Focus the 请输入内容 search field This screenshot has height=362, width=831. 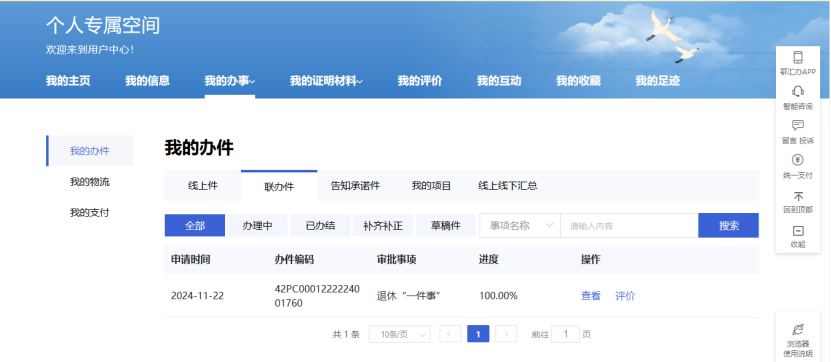(630, 226)
